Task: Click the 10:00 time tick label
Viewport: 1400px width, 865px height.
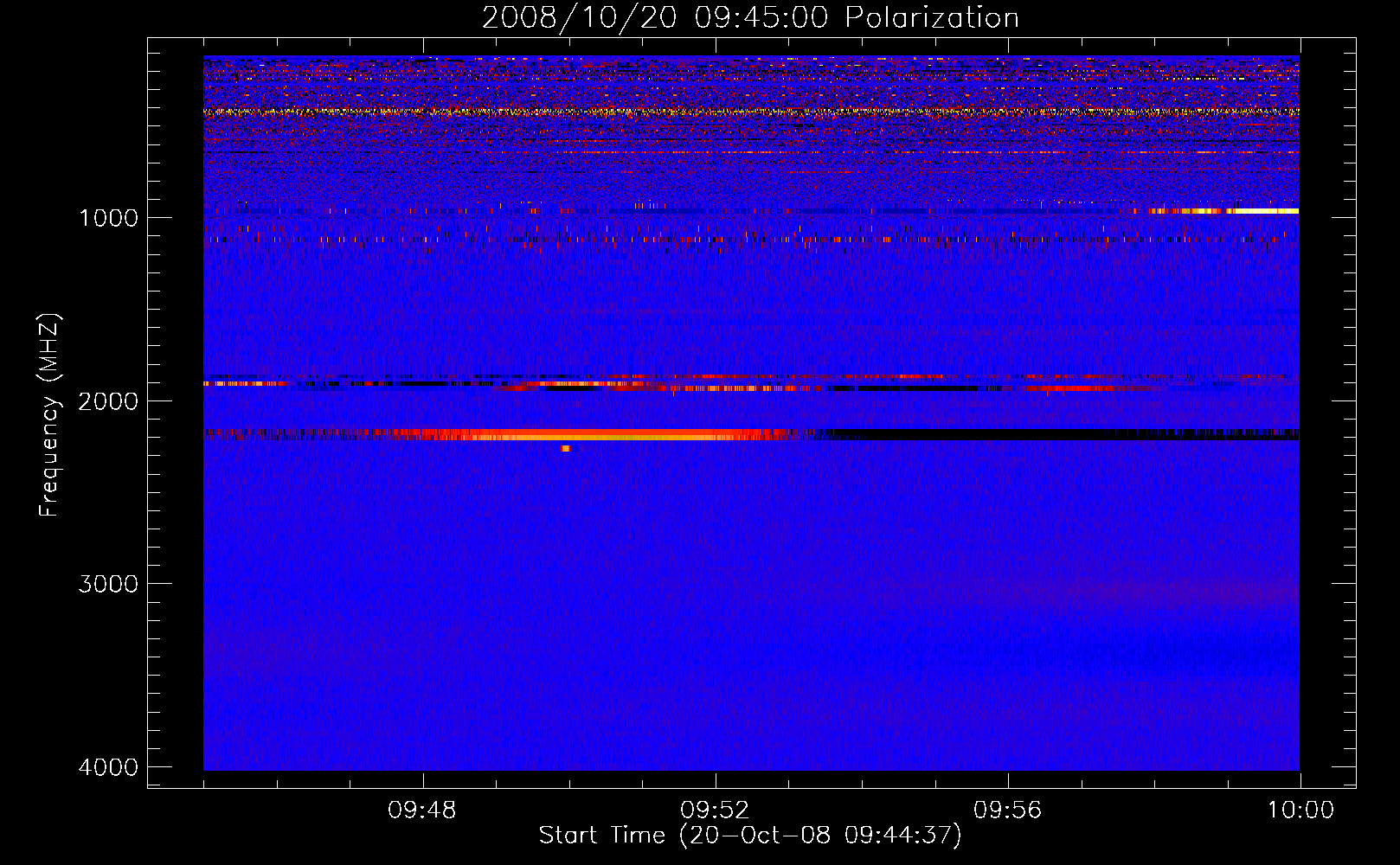Action: 1300,811
